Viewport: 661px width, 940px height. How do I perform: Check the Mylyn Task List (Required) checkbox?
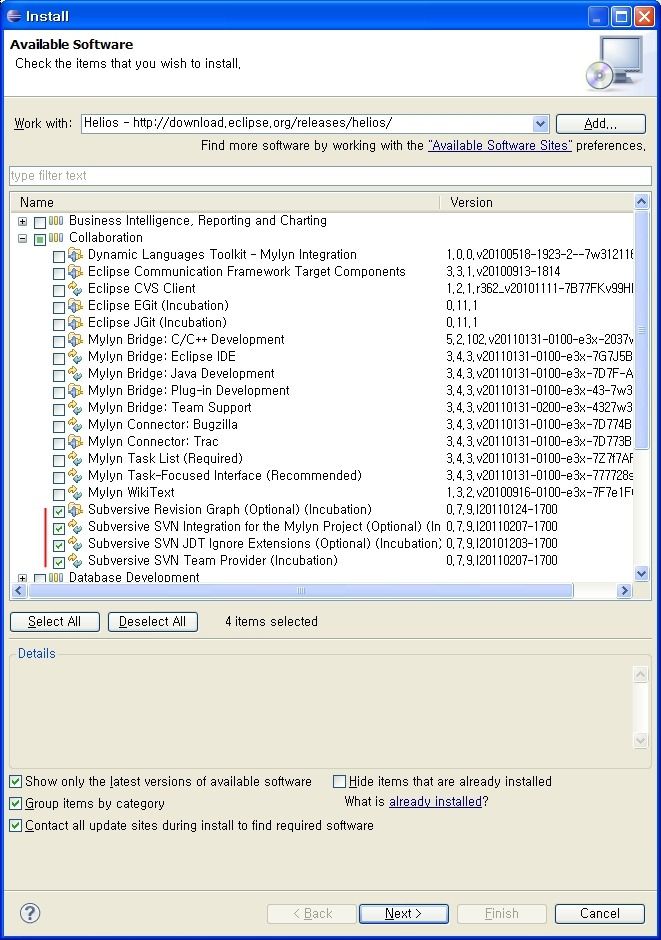(59, 460)
